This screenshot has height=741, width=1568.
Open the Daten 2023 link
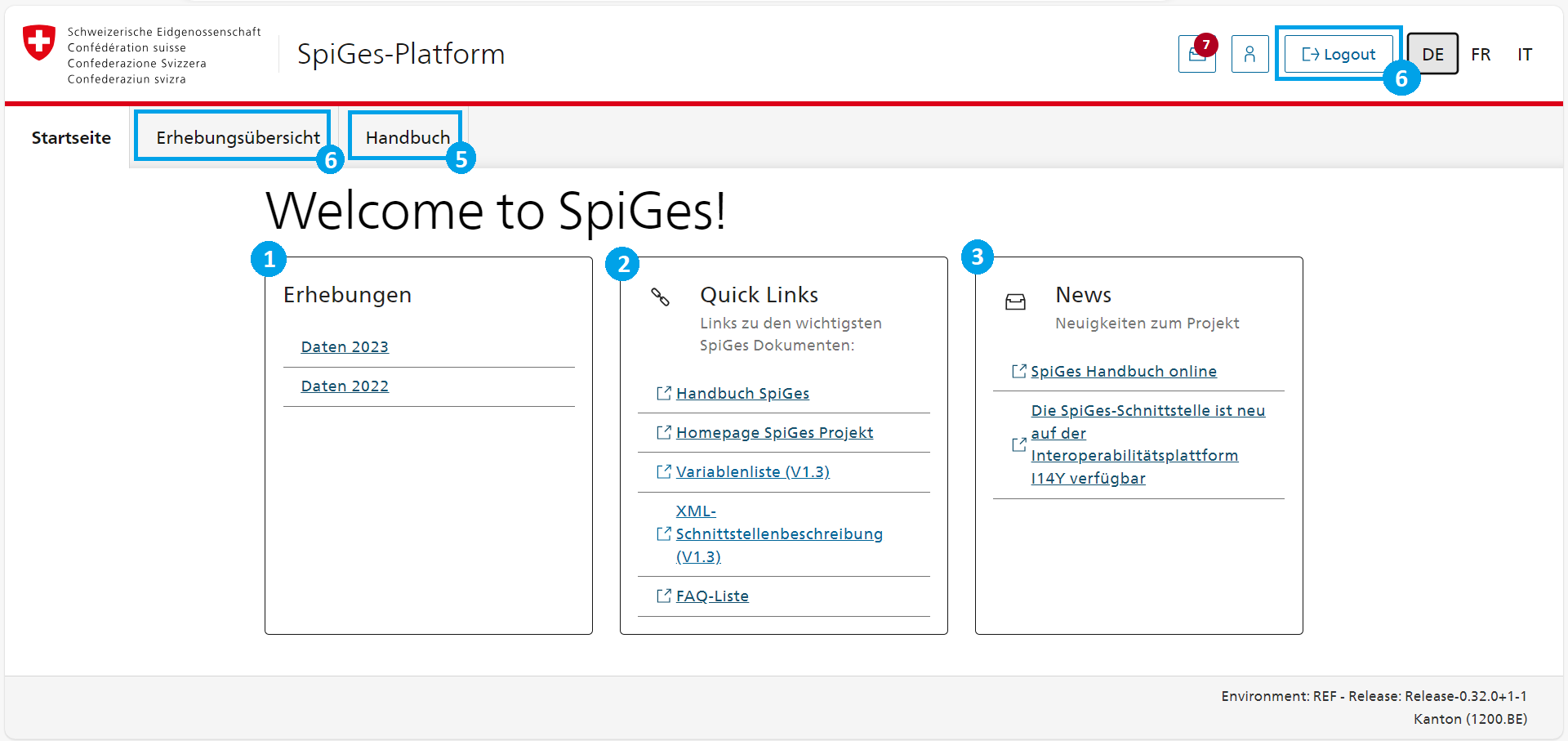pos(345,346)
